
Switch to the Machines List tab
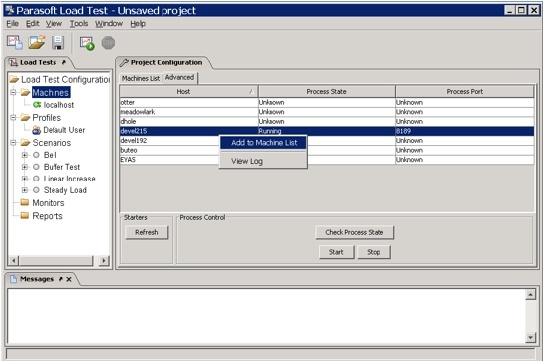(x=141, y=79)
